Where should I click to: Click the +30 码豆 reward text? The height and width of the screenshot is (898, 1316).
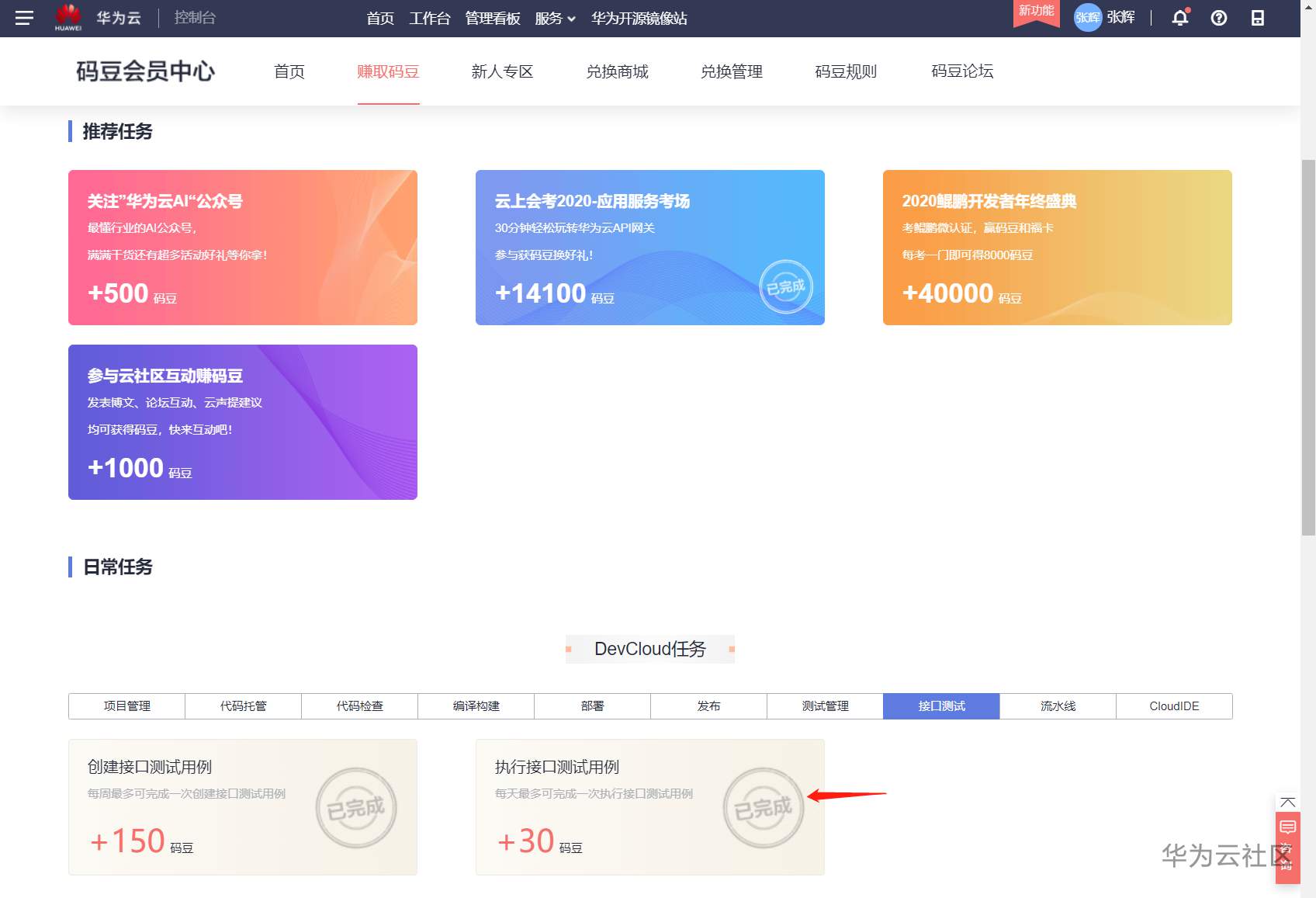tap(540, 841)
